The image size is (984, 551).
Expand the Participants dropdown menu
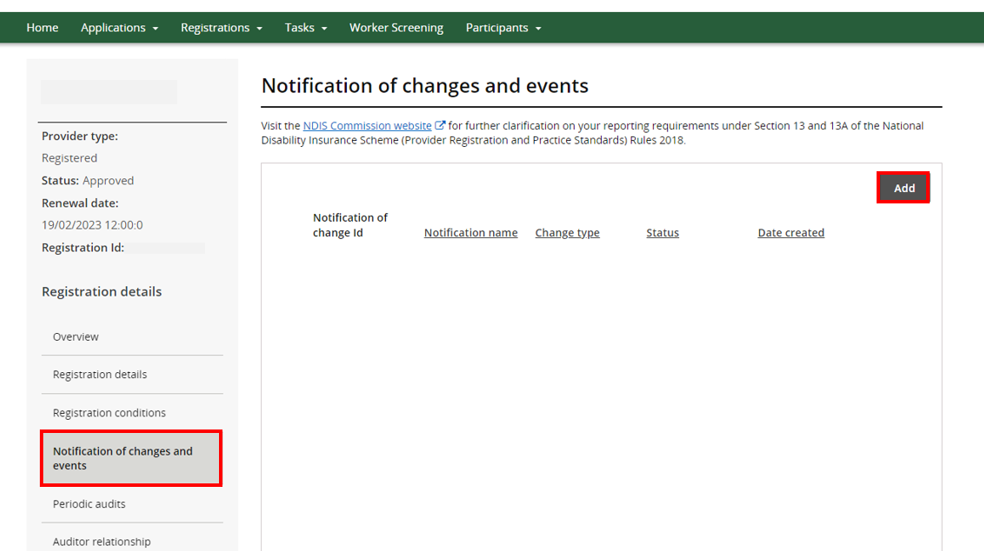pyautogui.click(x=503, y=28)
